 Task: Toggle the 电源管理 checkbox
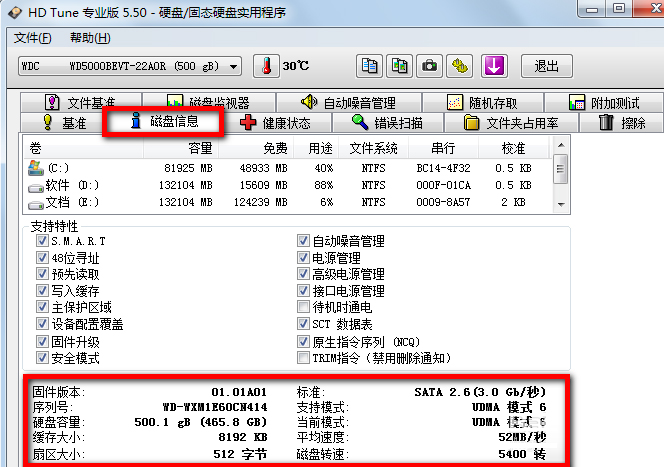pyautogui.click(x=303, y=257)
